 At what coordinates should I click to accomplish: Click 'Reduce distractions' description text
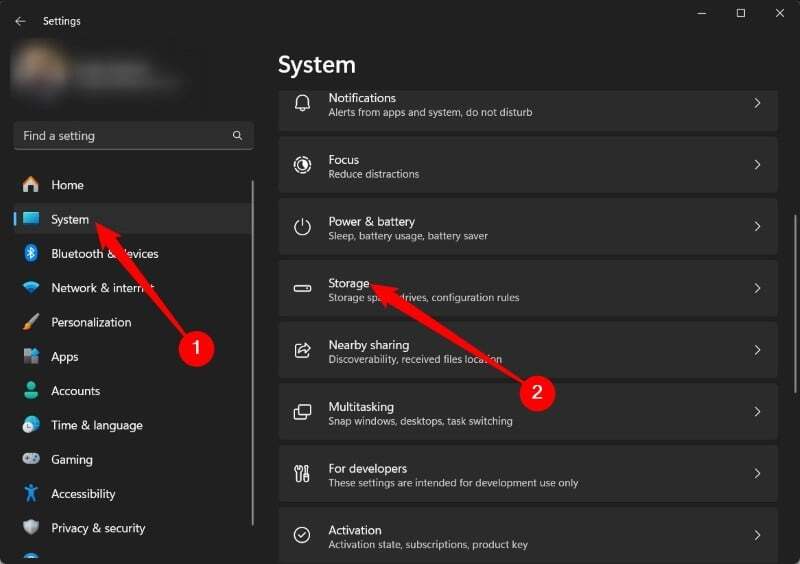tap(374, 174)
